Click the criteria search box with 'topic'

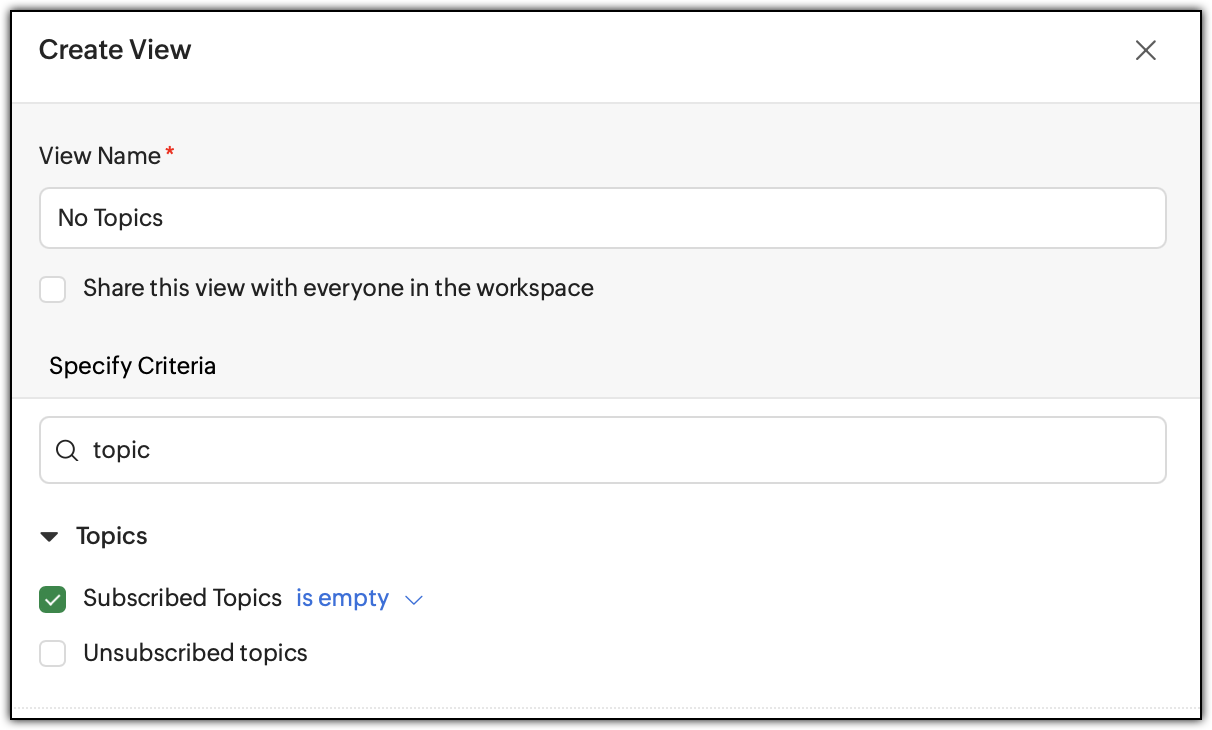603,450
